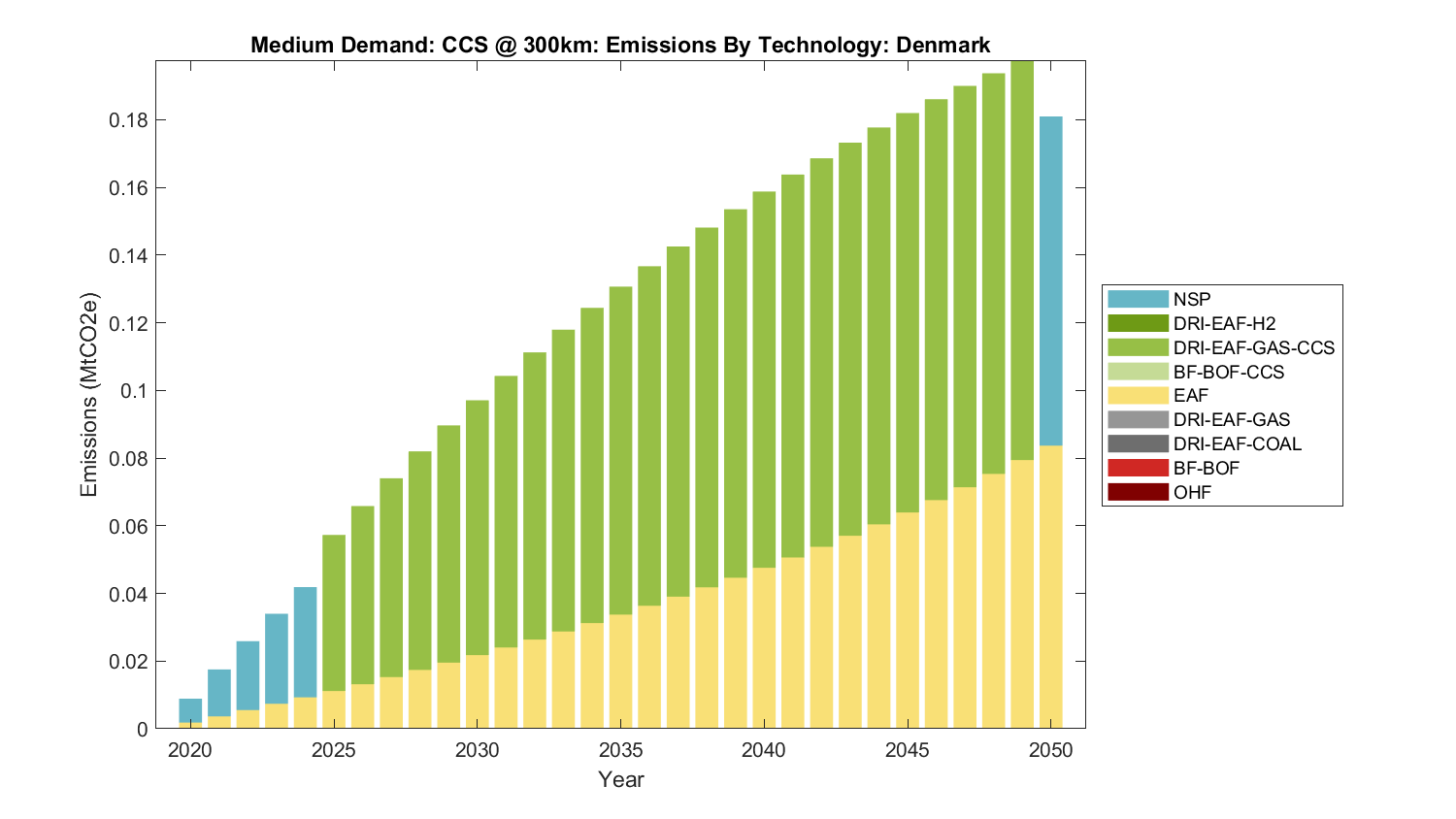Image resolution: width=1456 pixels, height=819 pixels.
Task: Click the DRI-EAF-GAS legend label text
Action: (x=1231, y=419)
